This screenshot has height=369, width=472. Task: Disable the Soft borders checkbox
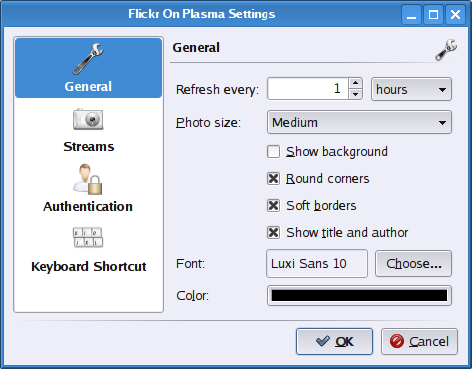pos(273,206)
